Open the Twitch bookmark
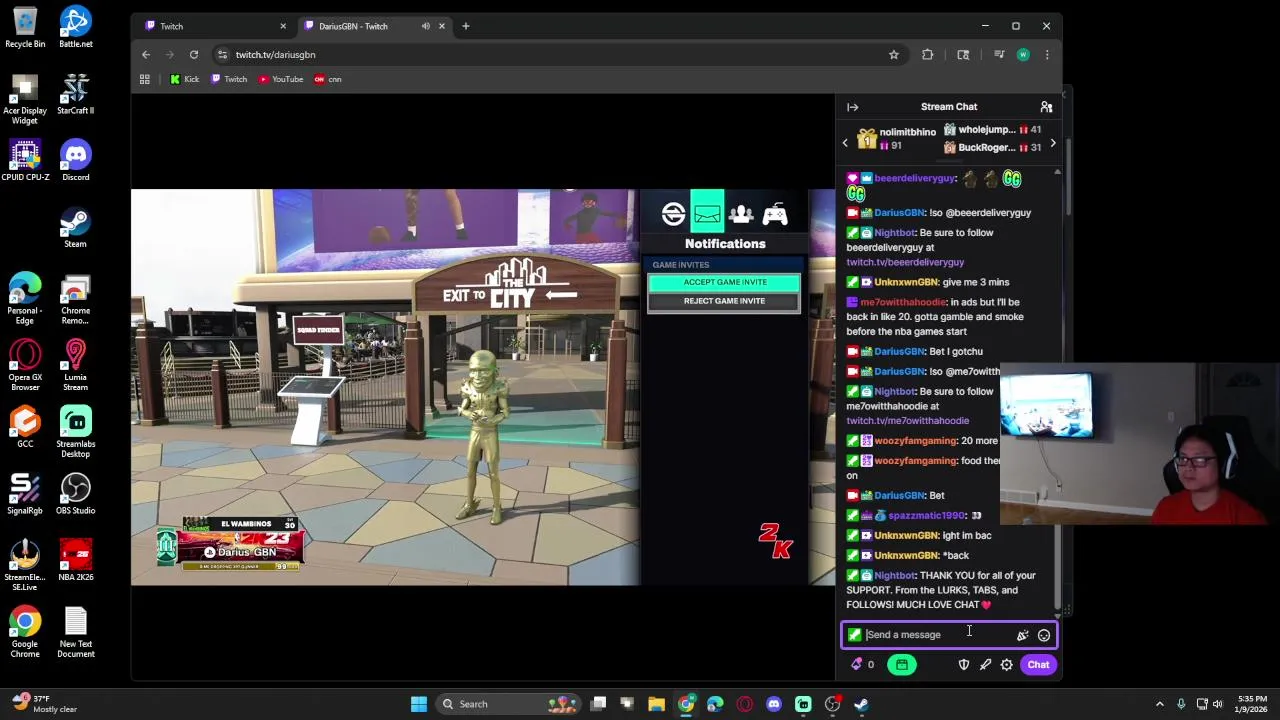Image resolution: width=1280 pixels, height=720 pixels. (229, 79)
